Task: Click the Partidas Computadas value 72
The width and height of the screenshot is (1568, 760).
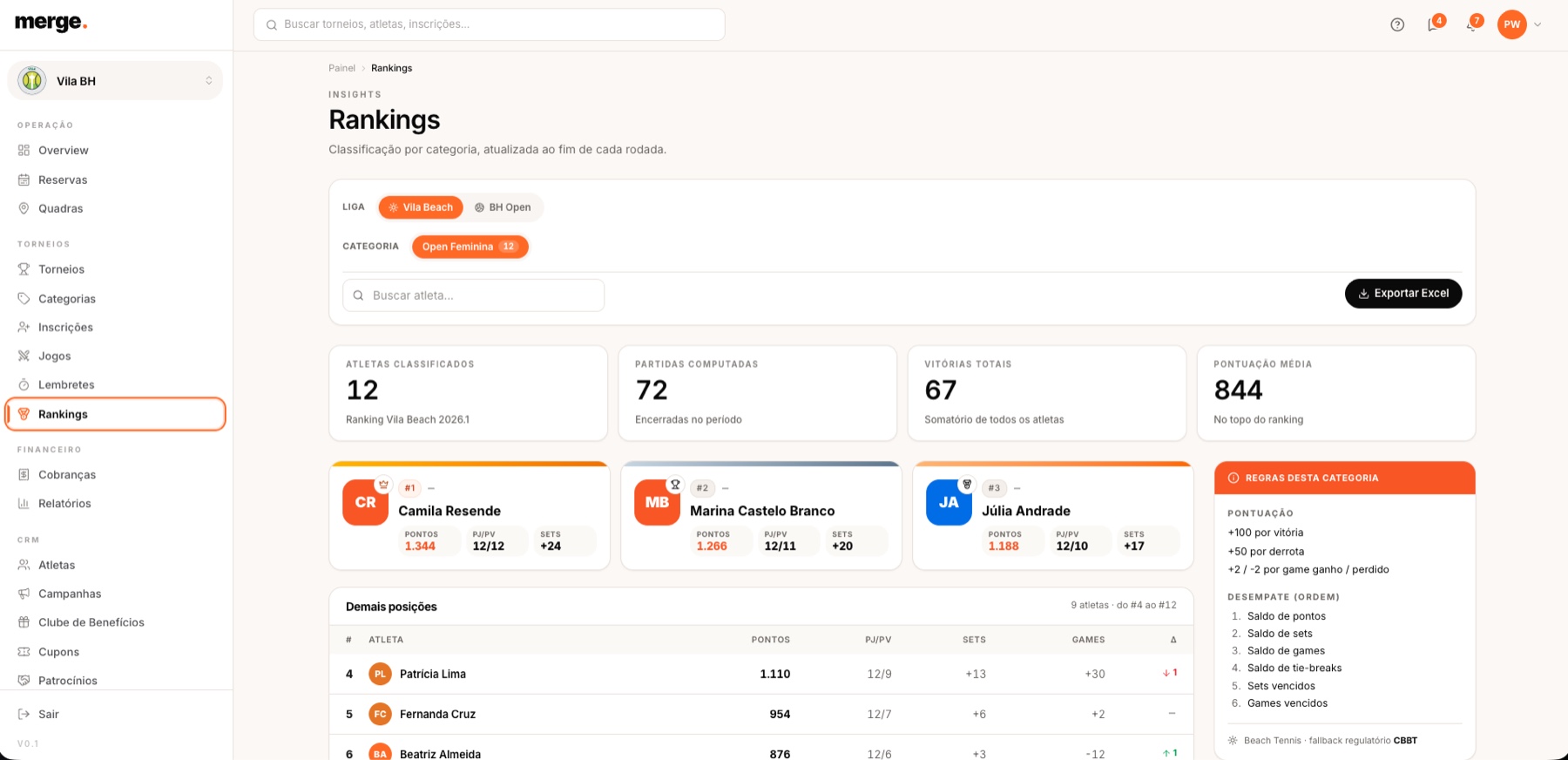Action: coord(652,390)
